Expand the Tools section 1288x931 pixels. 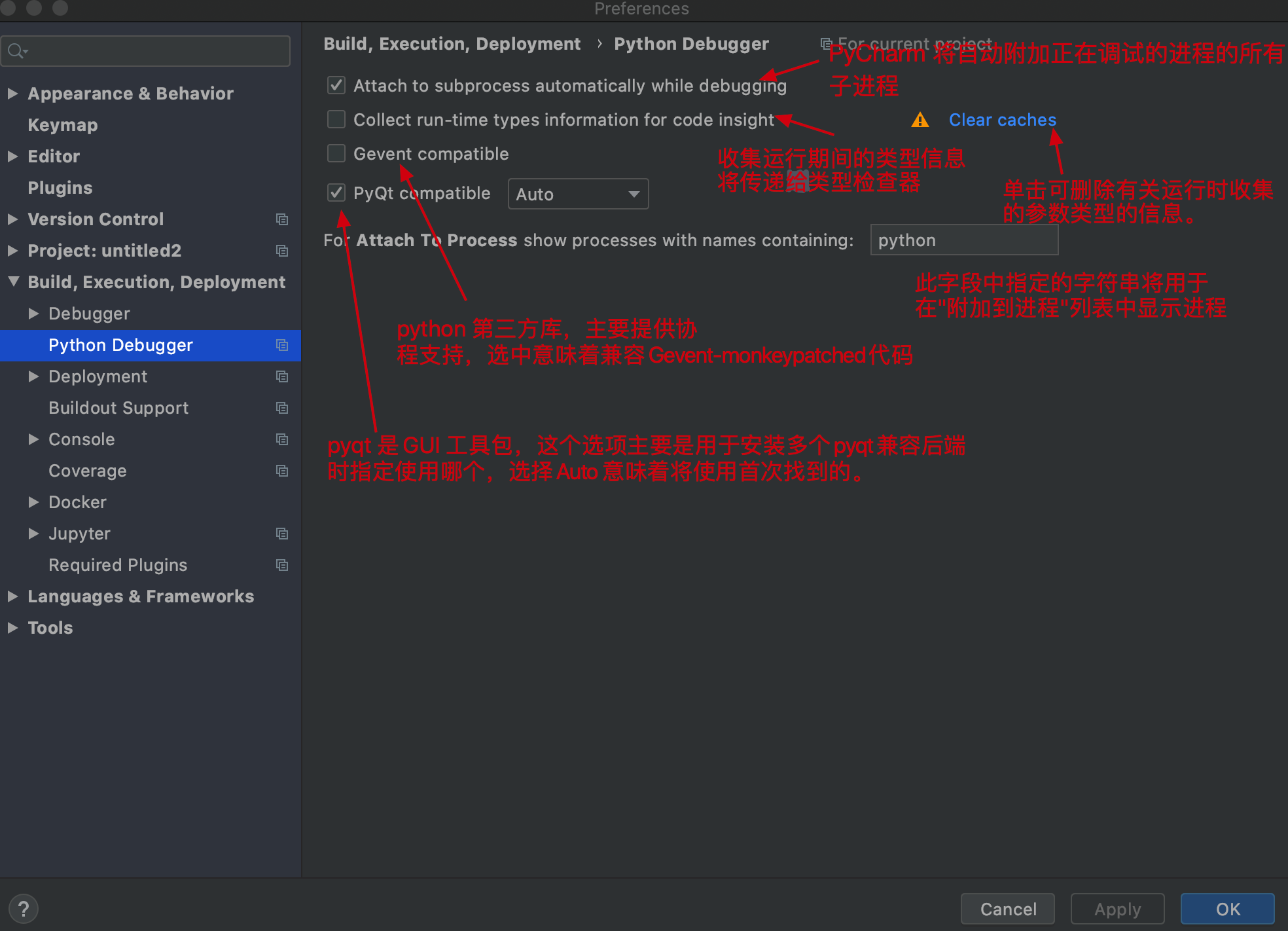(12, 628)
